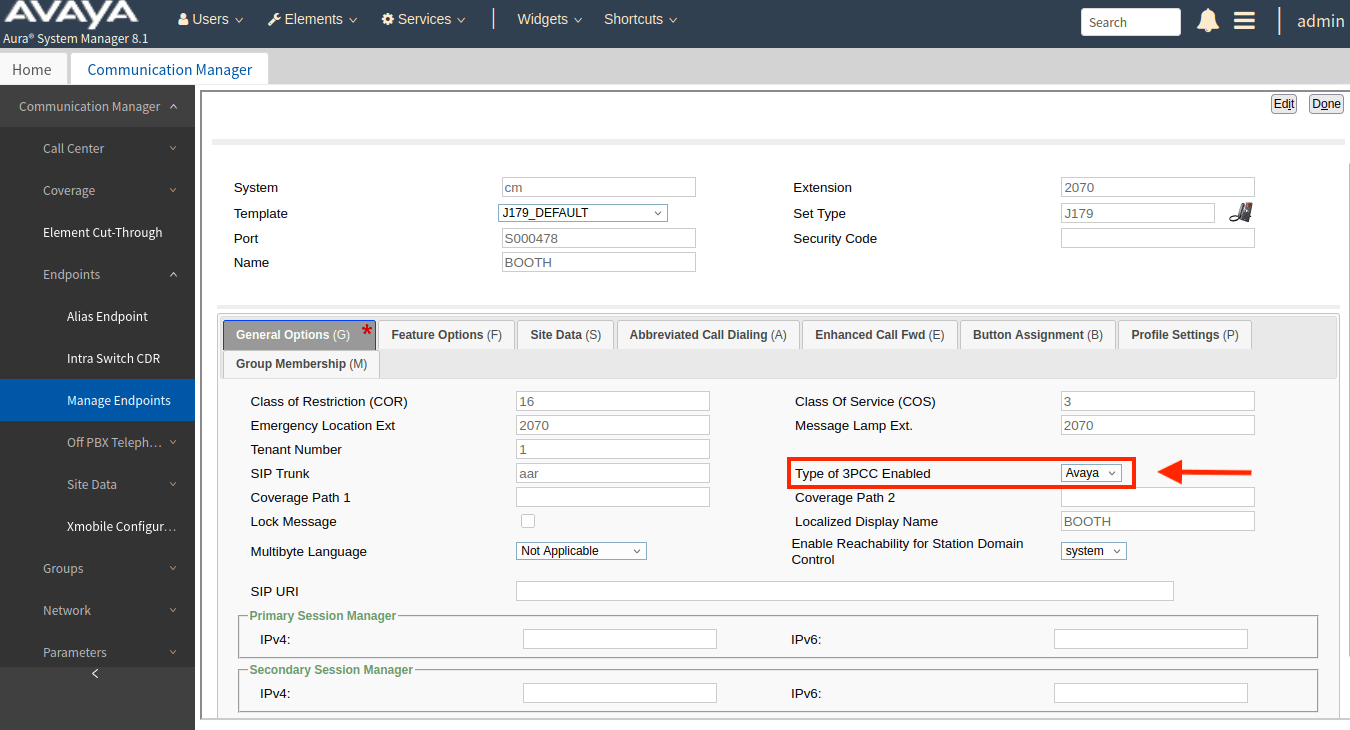Image resolution: width=1350 pixels, height=730 pixels.
Task: Open the General Options (G) tab
Action: pos(298,335)
